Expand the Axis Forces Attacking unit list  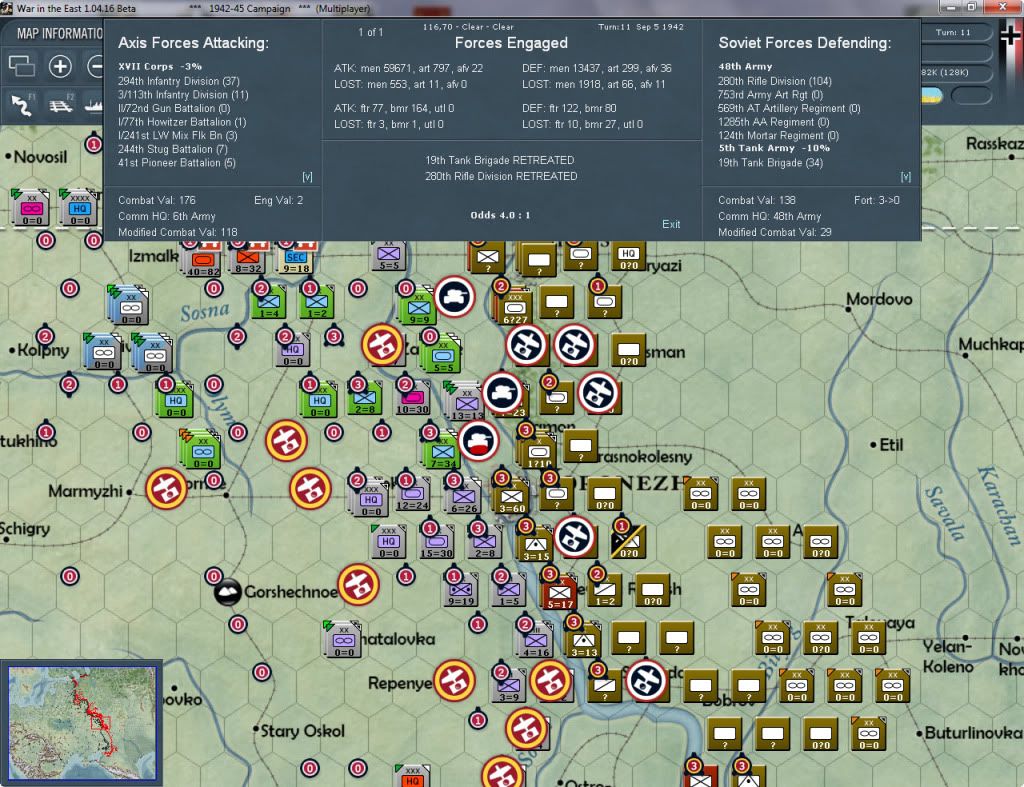307,176
